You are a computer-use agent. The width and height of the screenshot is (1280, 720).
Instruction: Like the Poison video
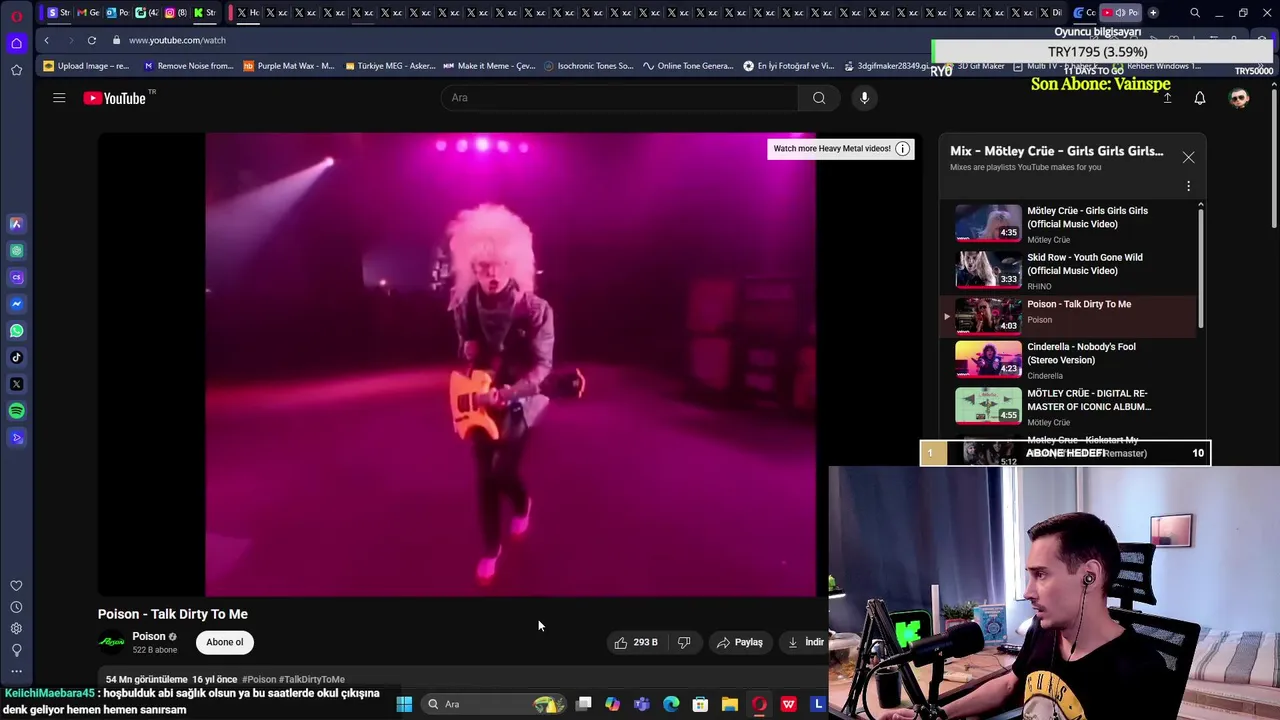coord(636,642)
